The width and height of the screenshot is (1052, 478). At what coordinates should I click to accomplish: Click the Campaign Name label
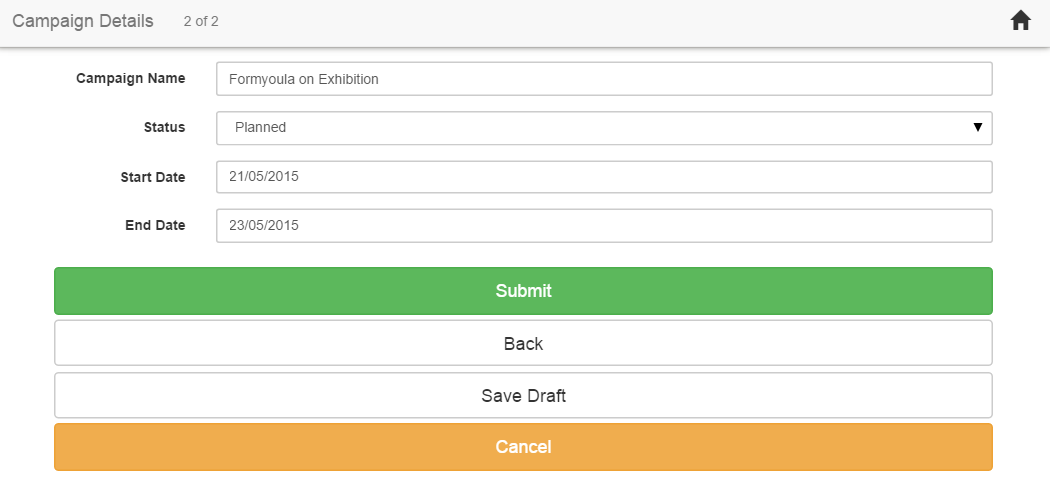coord(131,79)
